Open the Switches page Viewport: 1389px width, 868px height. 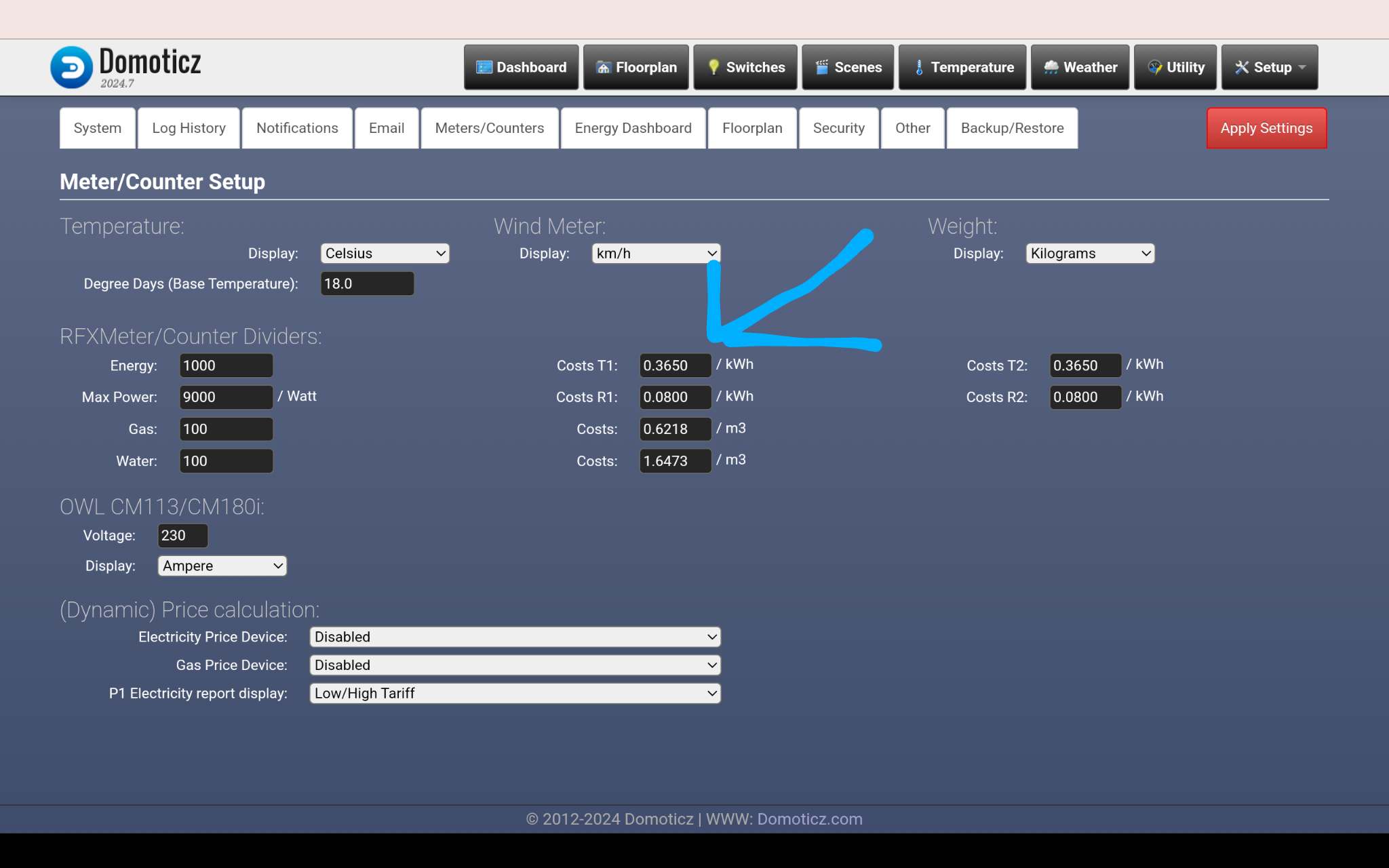(745, 67)
